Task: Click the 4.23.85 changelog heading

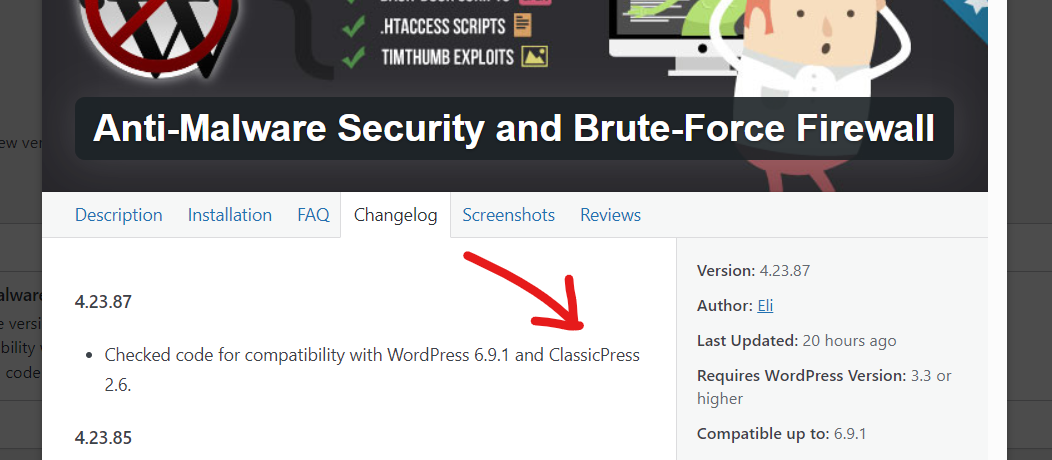Action: [x=103, y=437]
